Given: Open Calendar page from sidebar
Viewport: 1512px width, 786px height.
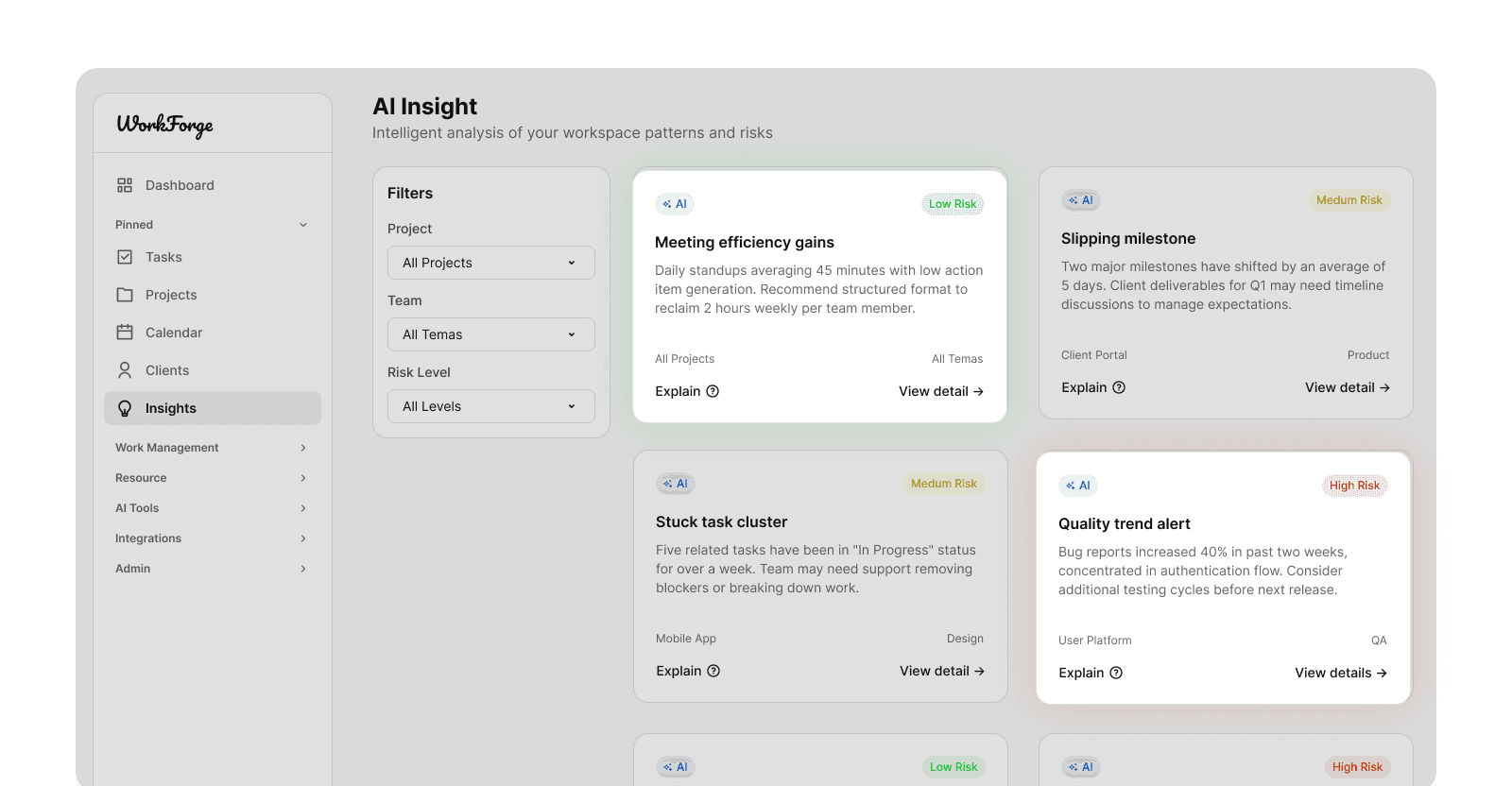Looking at the screenshot, I should tap(213, 333).
